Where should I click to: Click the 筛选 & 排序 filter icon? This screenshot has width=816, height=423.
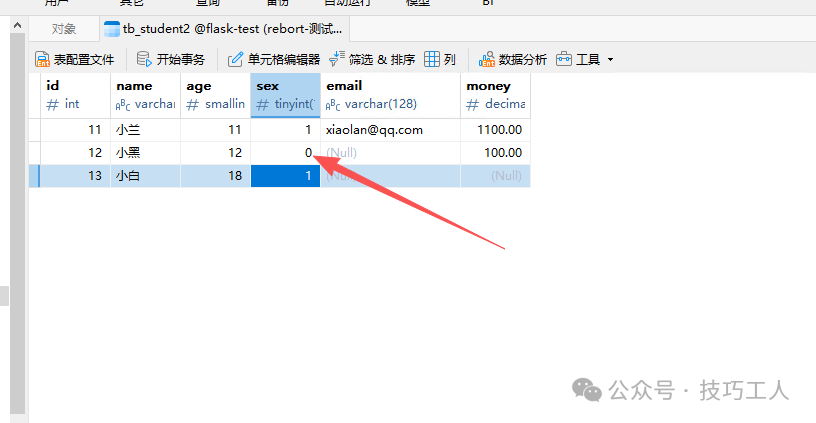point(337,59)
